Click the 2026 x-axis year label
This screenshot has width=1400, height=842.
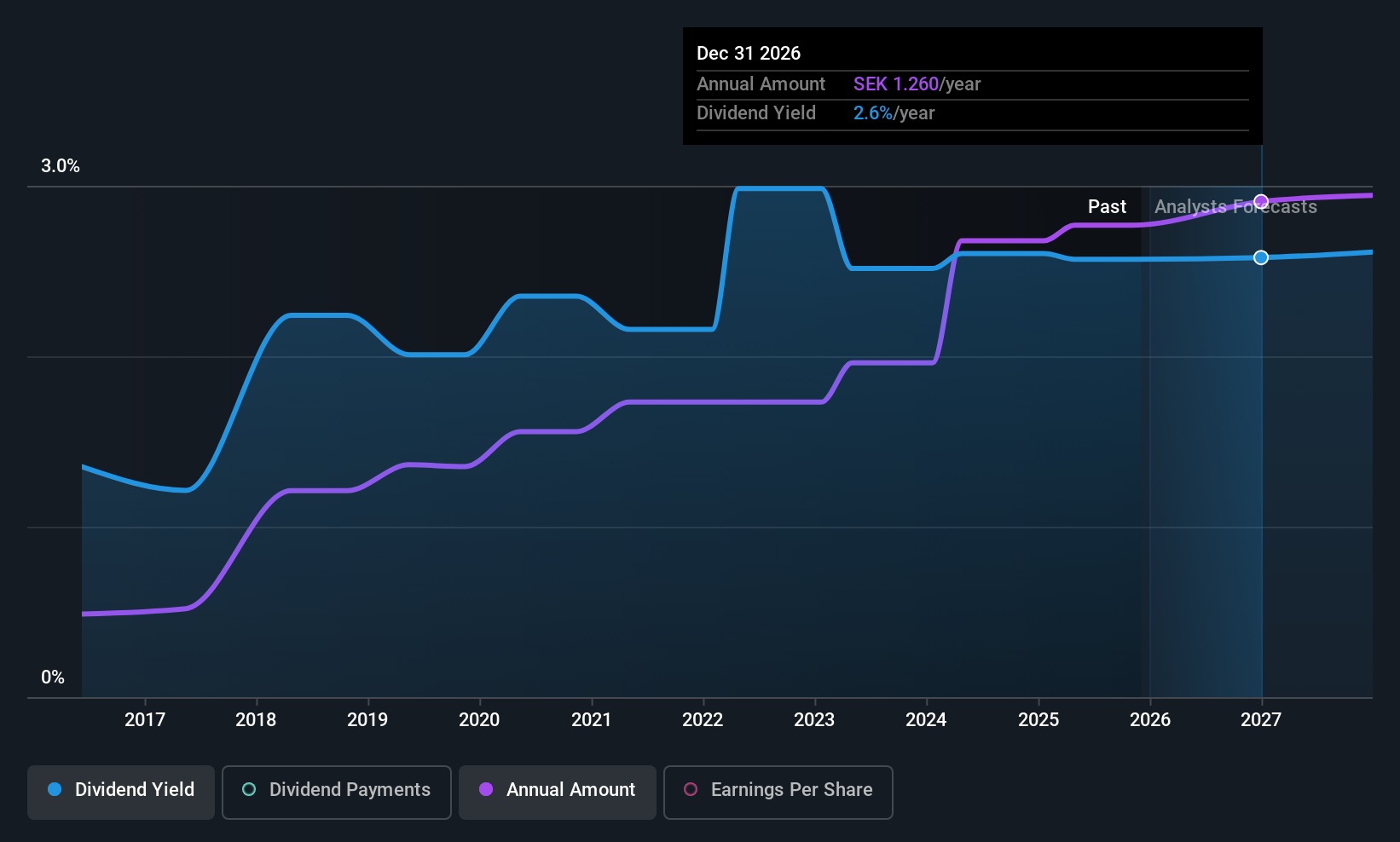(x=1150, y=720)
